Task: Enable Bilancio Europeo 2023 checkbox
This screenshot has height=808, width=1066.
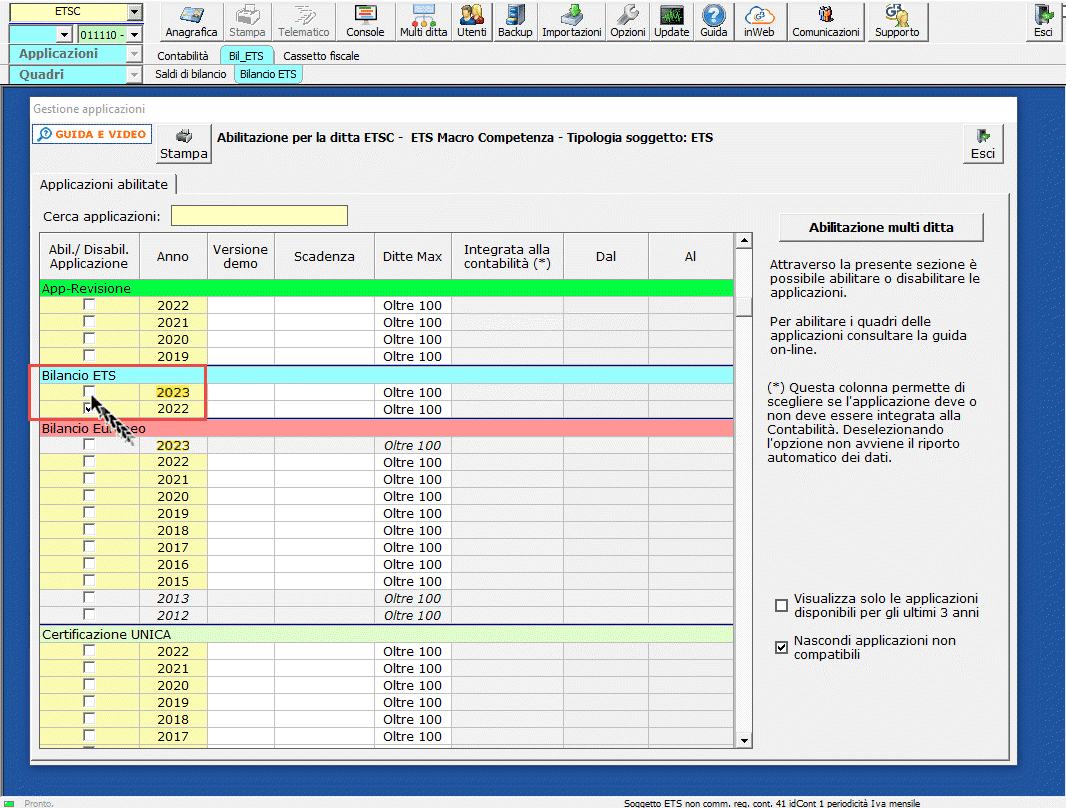Action: [89, 444]
